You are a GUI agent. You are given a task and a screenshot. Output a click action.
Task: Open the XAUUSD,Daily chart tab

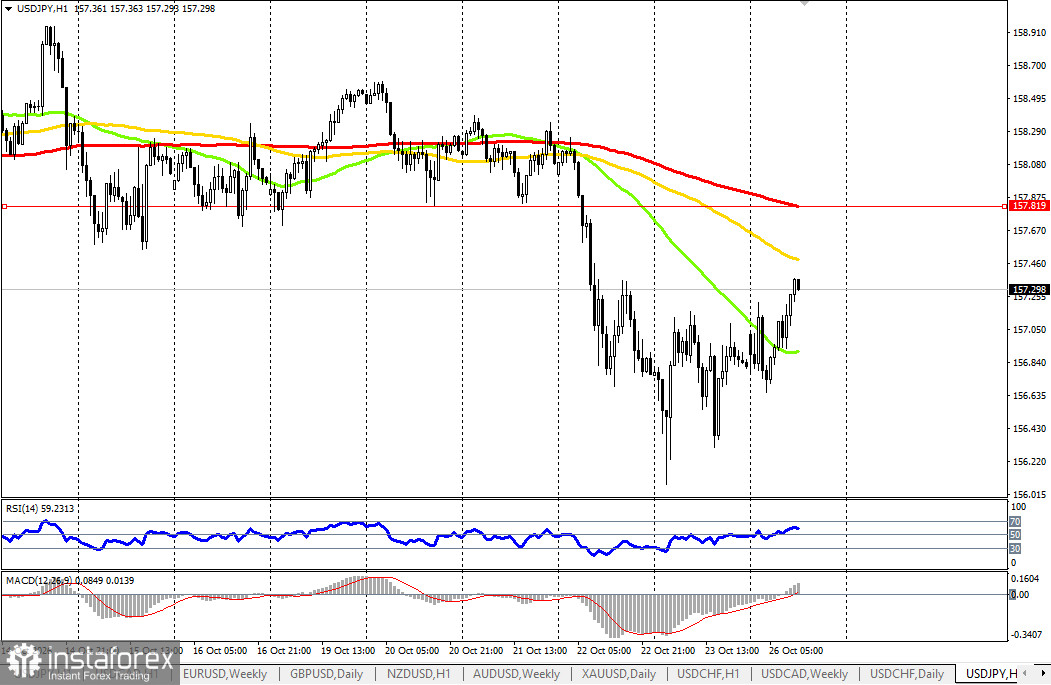tap(619, 674)
